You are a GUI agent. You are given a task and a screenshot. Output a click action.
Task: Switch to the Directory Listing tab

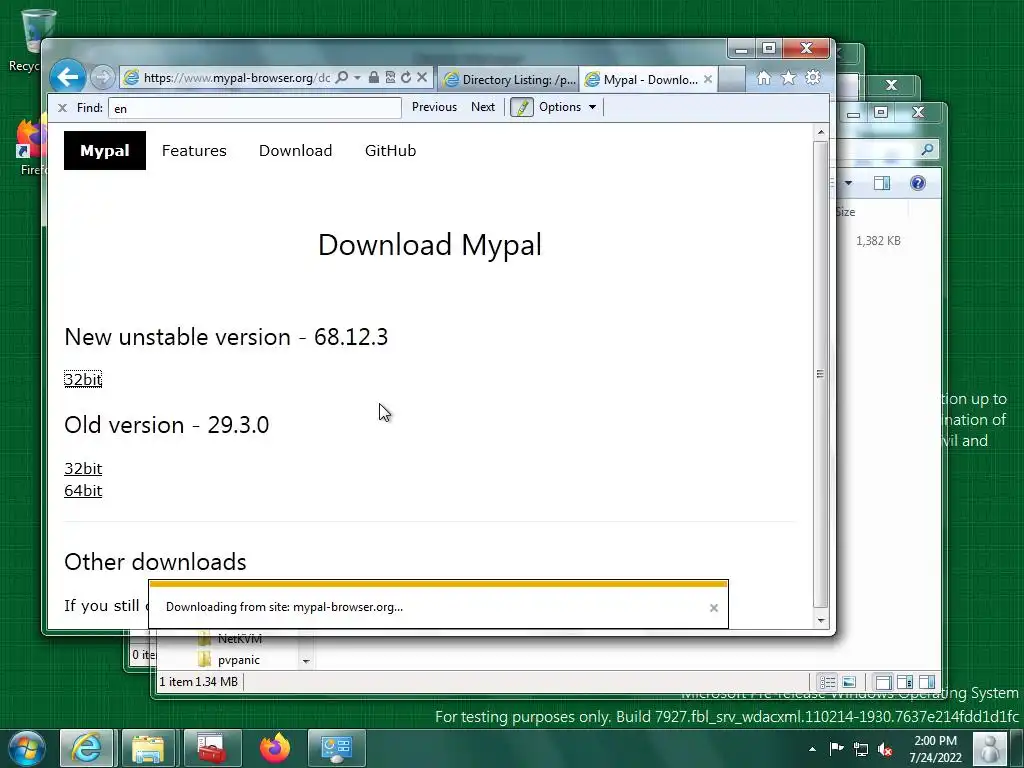pos(508,80)
